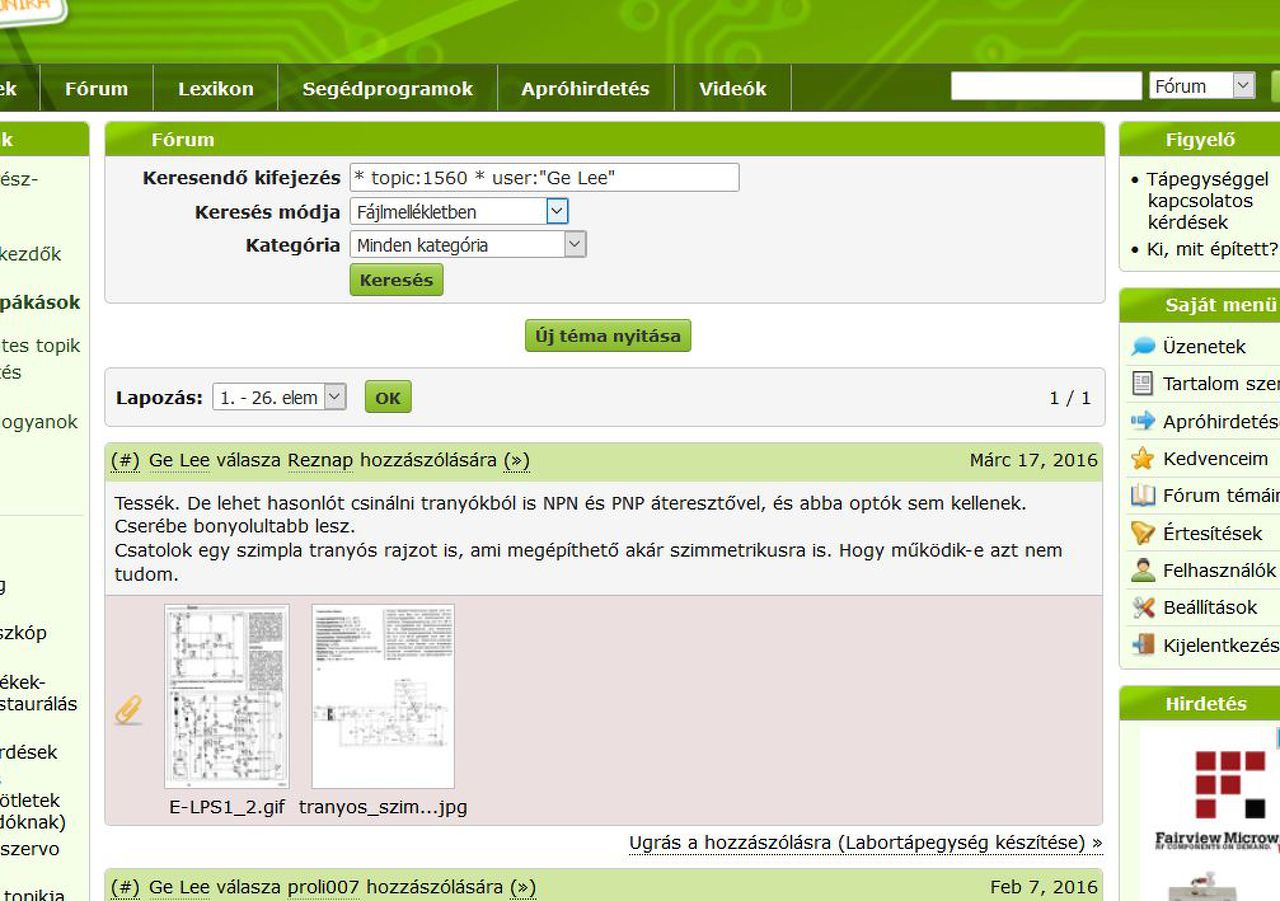Open Reznap user link

click(x=320, y=461)
